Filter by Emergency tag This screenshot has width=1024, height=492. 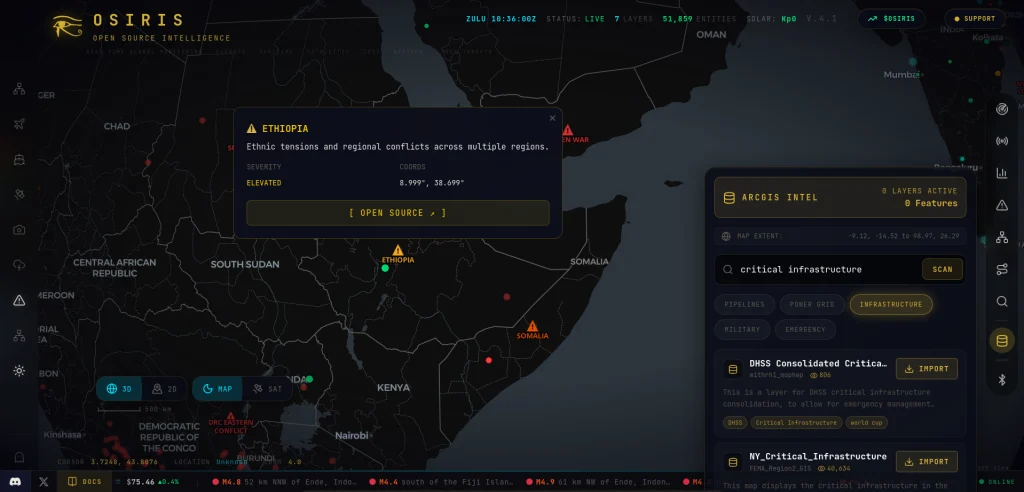pyautogui.click(x=805, y=329)
